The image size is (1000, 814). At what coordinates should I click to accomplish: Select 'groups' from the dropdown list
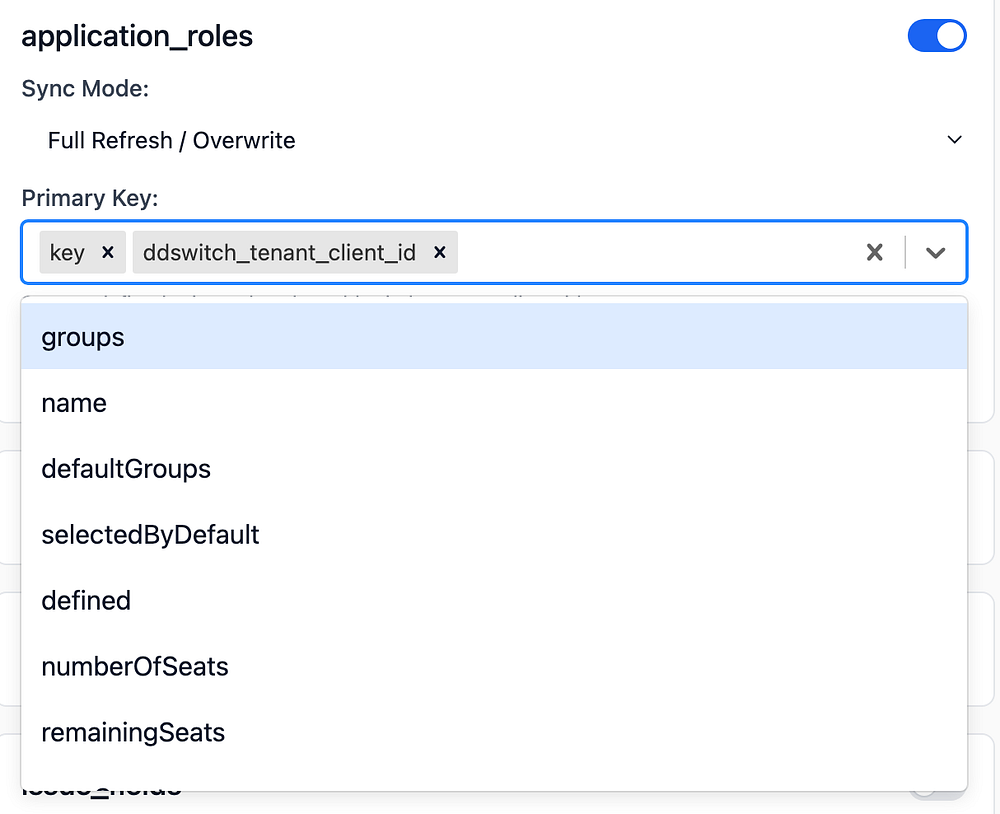(83, 337)
